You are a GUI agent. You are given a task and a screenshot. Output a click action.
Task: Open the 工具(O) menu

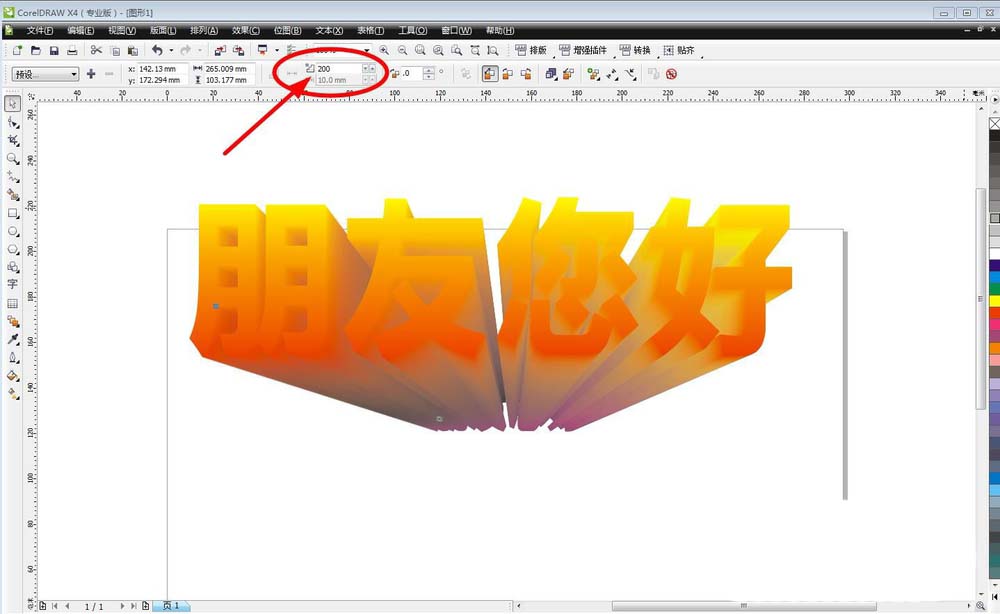tap(413, 31)
